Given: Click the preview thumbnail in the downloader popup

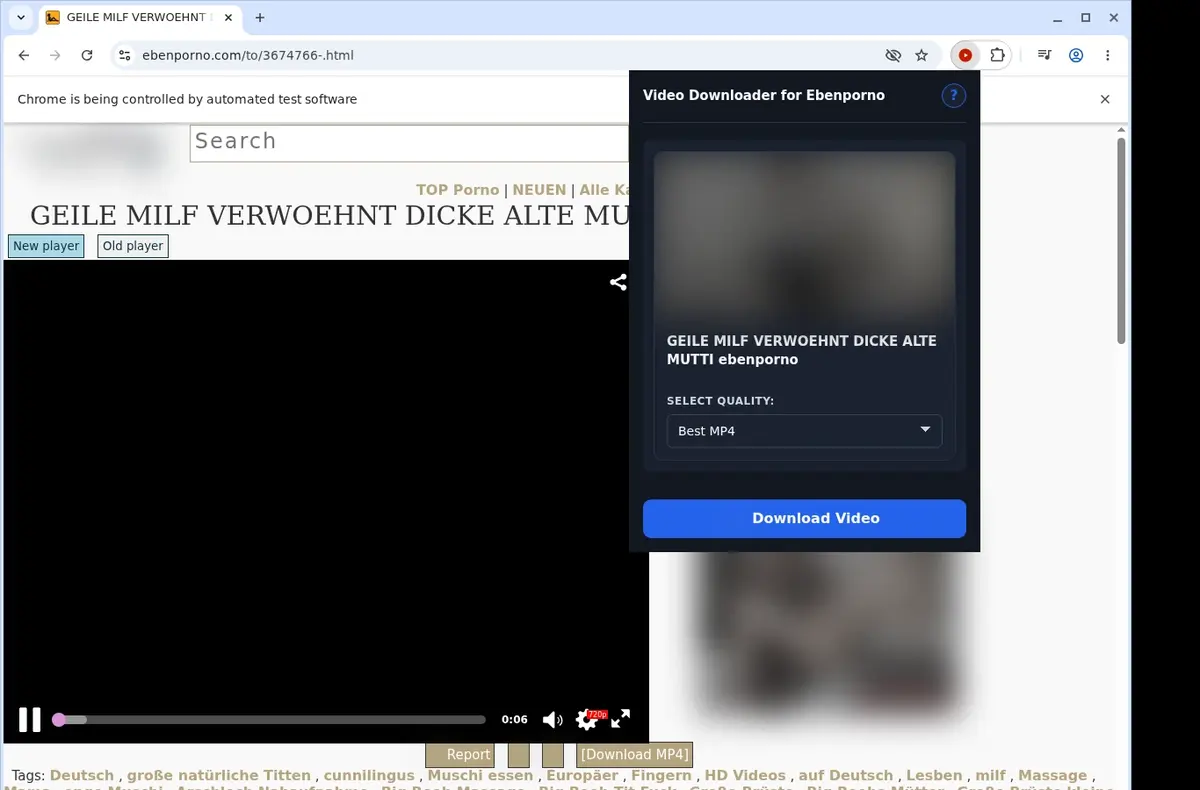Looking at the screenshot, I should [804, 235].
